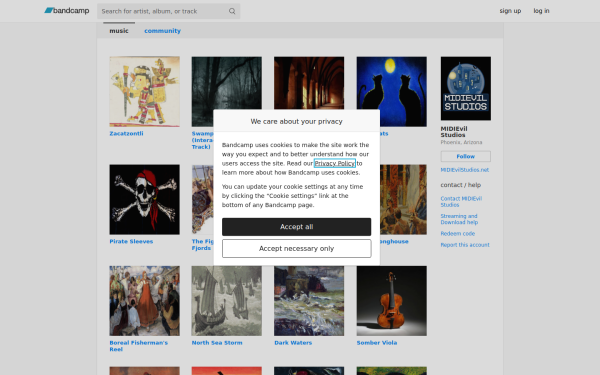Open the sign up link
Image resolution: width=600 pixels, height=375 pixels.
[510, 11]
